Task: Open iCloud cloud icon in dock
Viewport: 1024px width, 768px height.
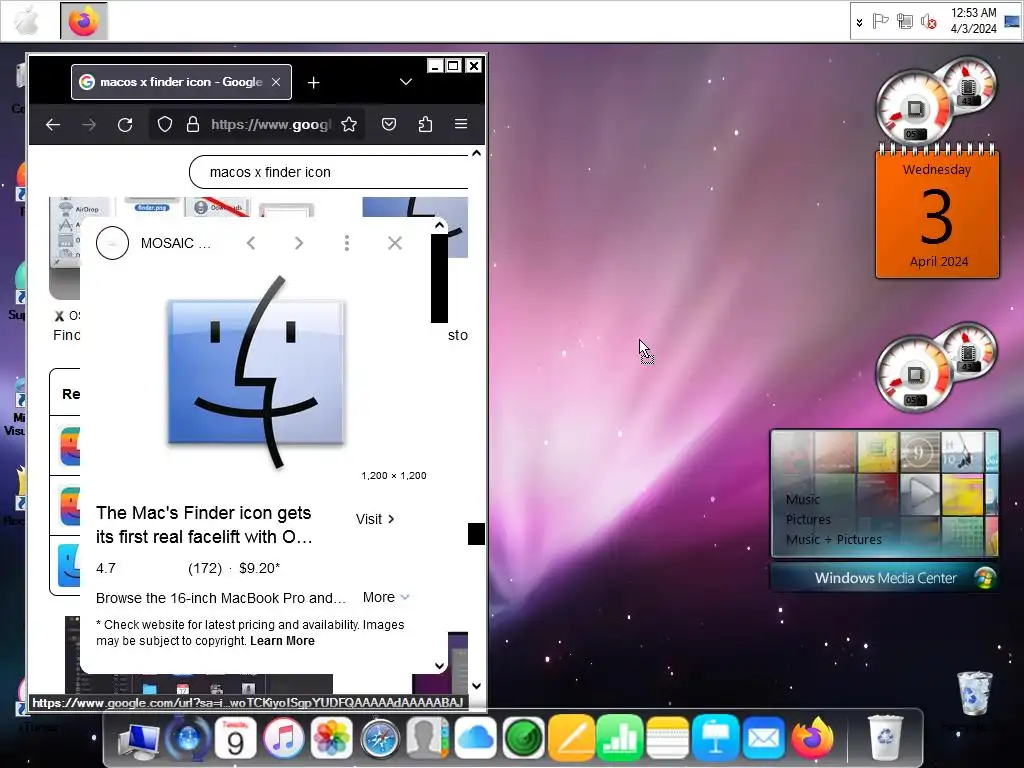Action: [475, 738]
